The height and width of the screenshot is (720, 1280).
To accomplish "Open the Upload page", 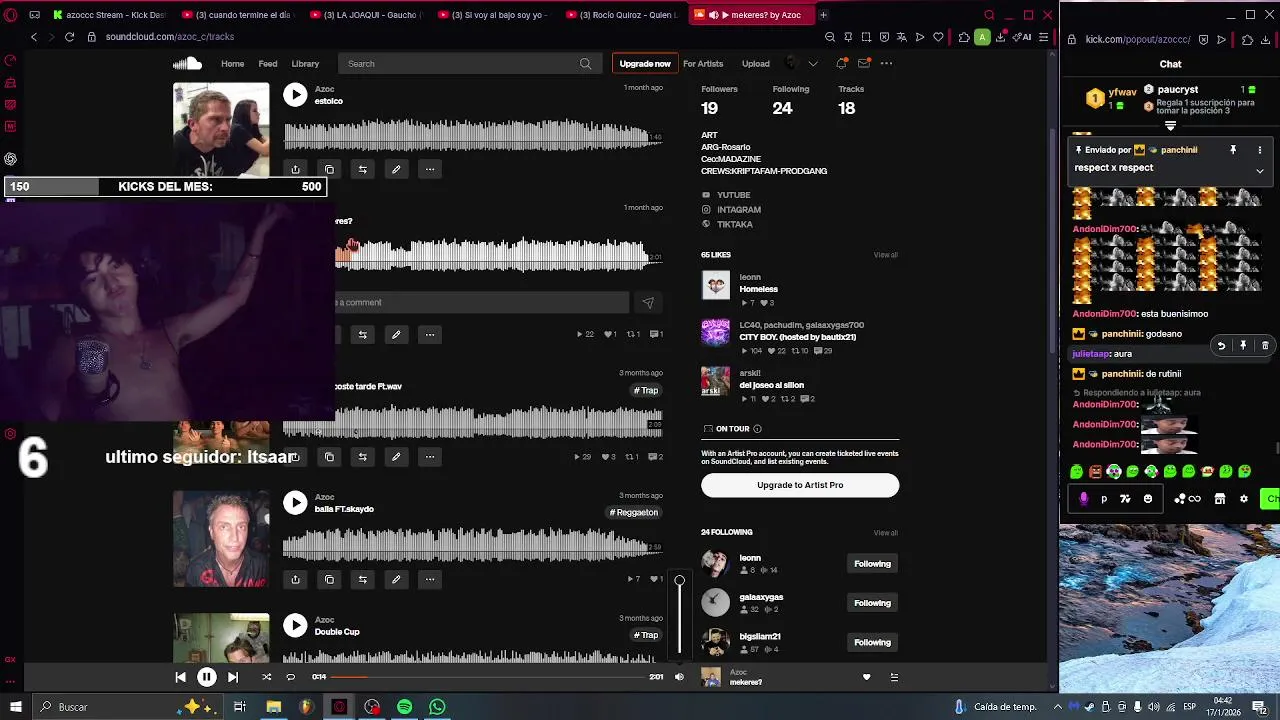I will (x=756, y=64).
